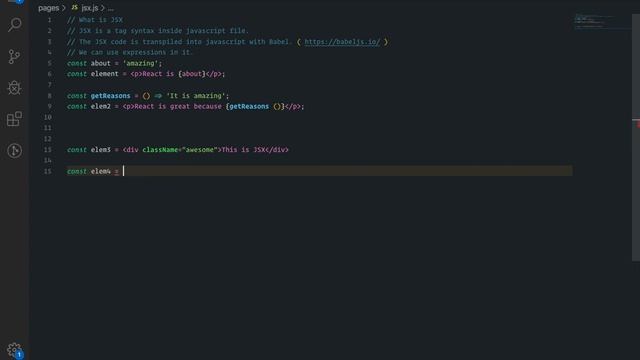Click 'getReasons' declaration on line 8
This screenshot has width=640, height=360.
click(110, 96)
